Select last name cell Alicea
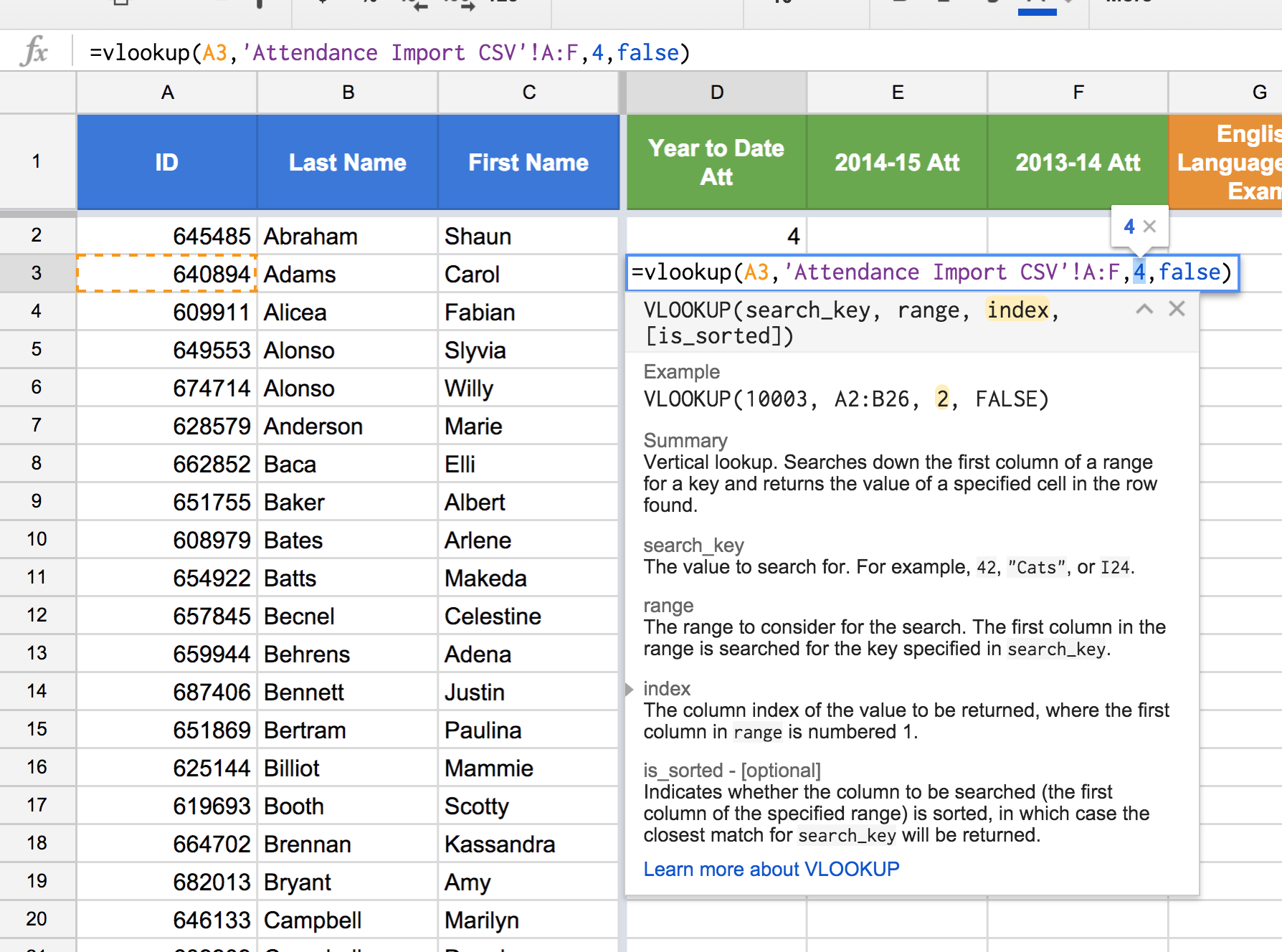The width and height of the screenshot is (1282, 952). [x=348, y=312]
